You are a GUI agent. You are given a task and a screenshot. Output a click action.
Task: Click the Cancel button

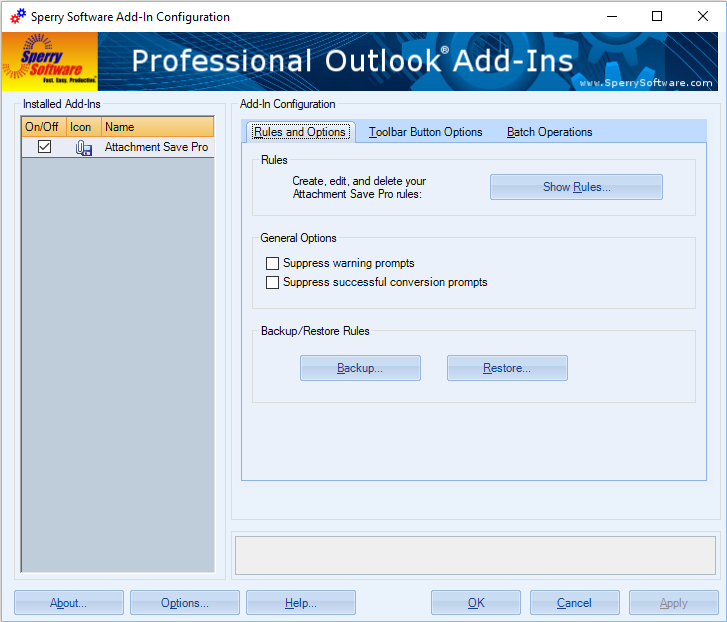tap(574, 603)
